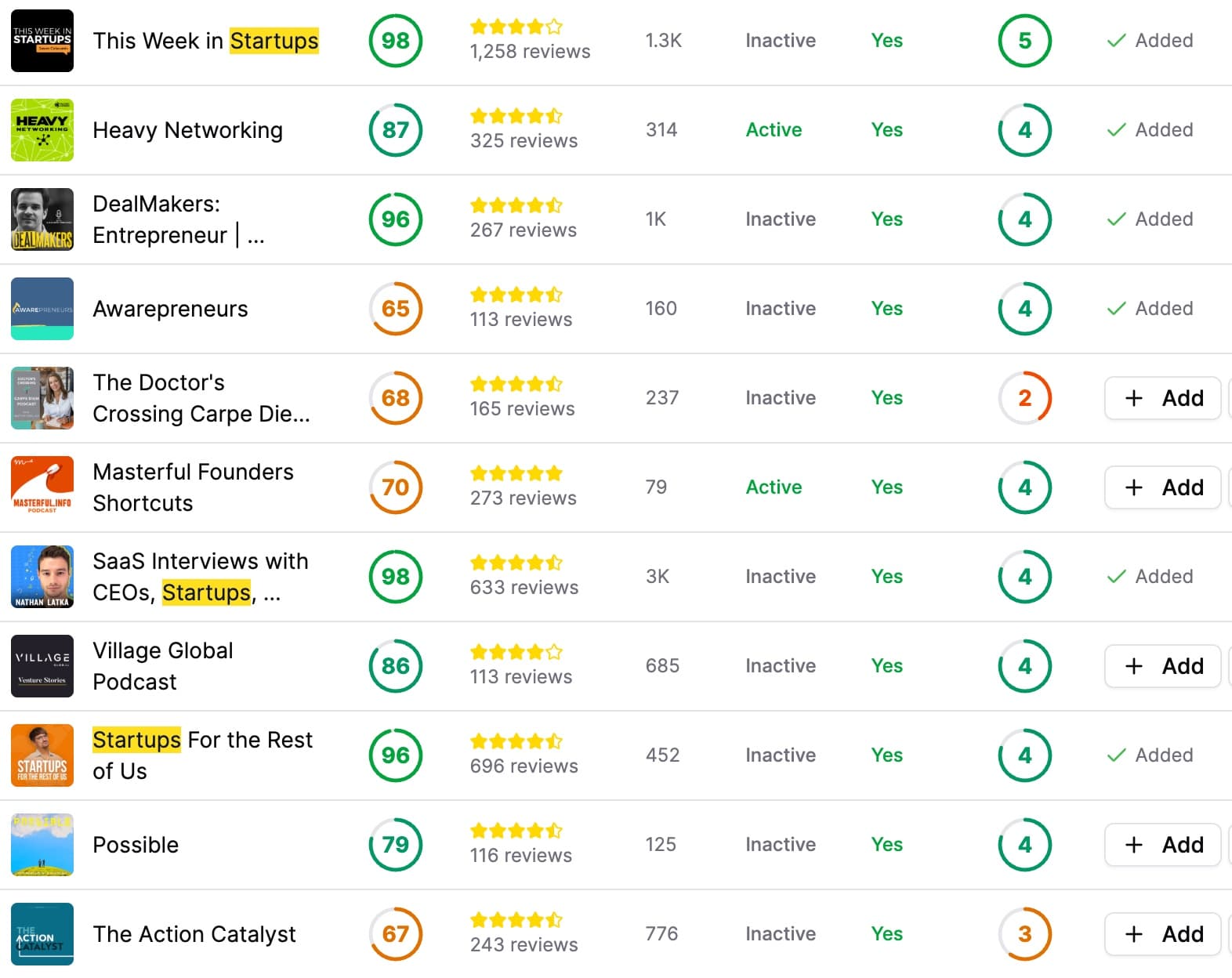The width and height of the screenshot is (1232, 978).
Task: Open Heavy Networking podcast artwork
Action: [42, 130]
